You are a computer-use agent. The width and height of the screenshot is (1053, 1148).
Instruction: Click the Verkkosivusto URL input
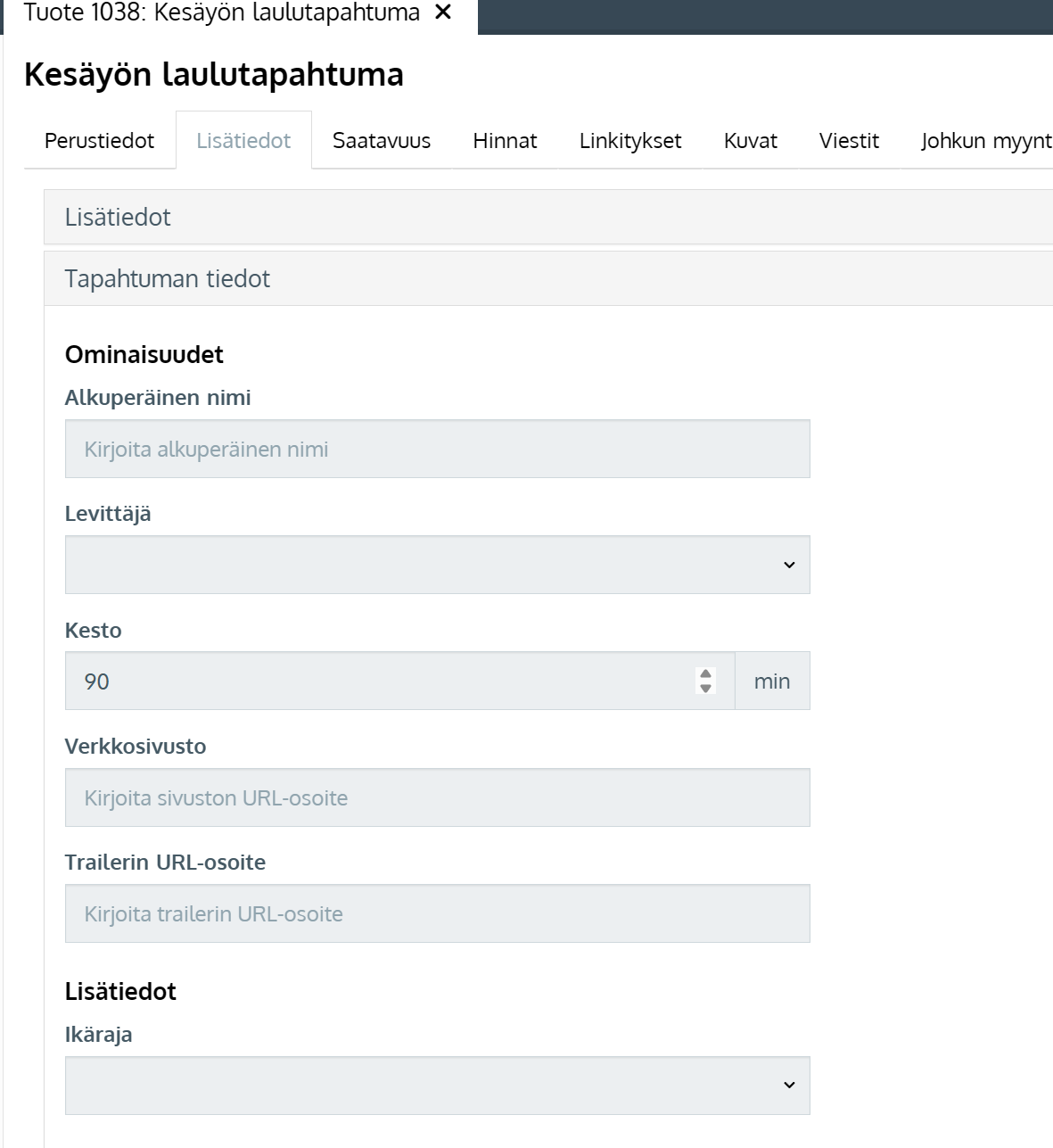point(437,797)
